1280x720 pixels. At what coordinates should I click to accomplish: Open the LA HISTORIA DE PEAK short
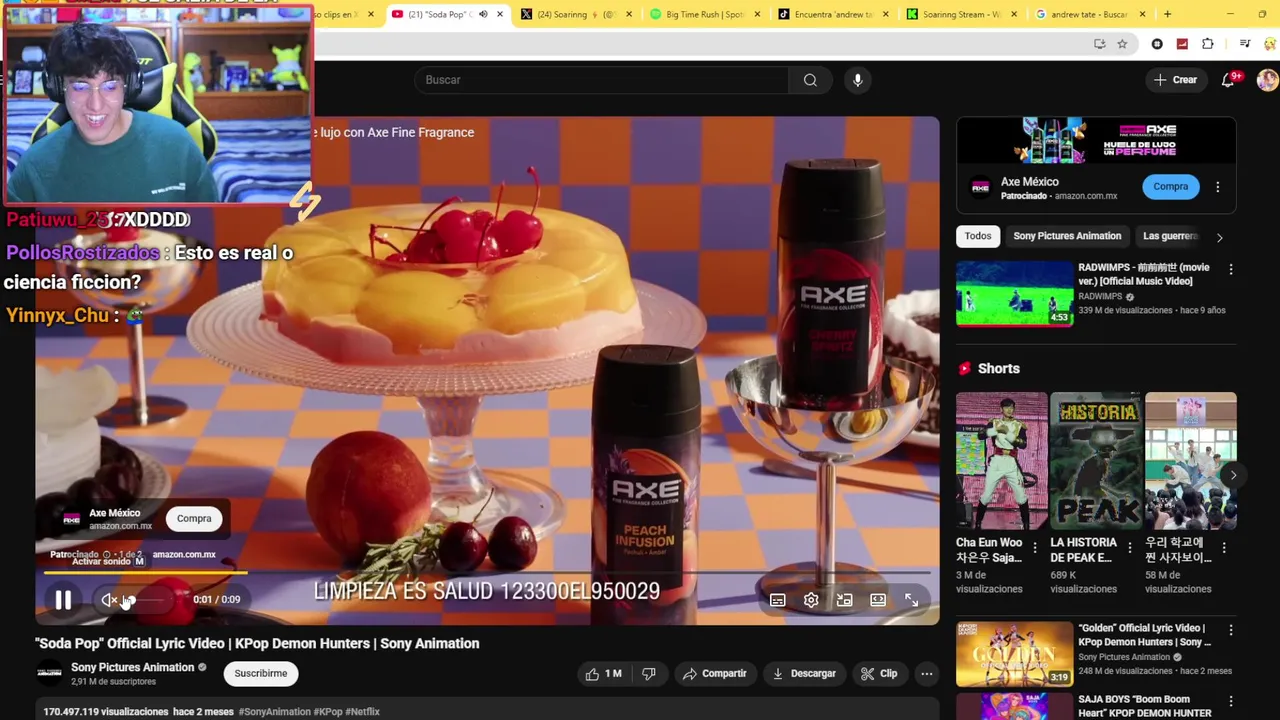click(x=1095, y=461)
